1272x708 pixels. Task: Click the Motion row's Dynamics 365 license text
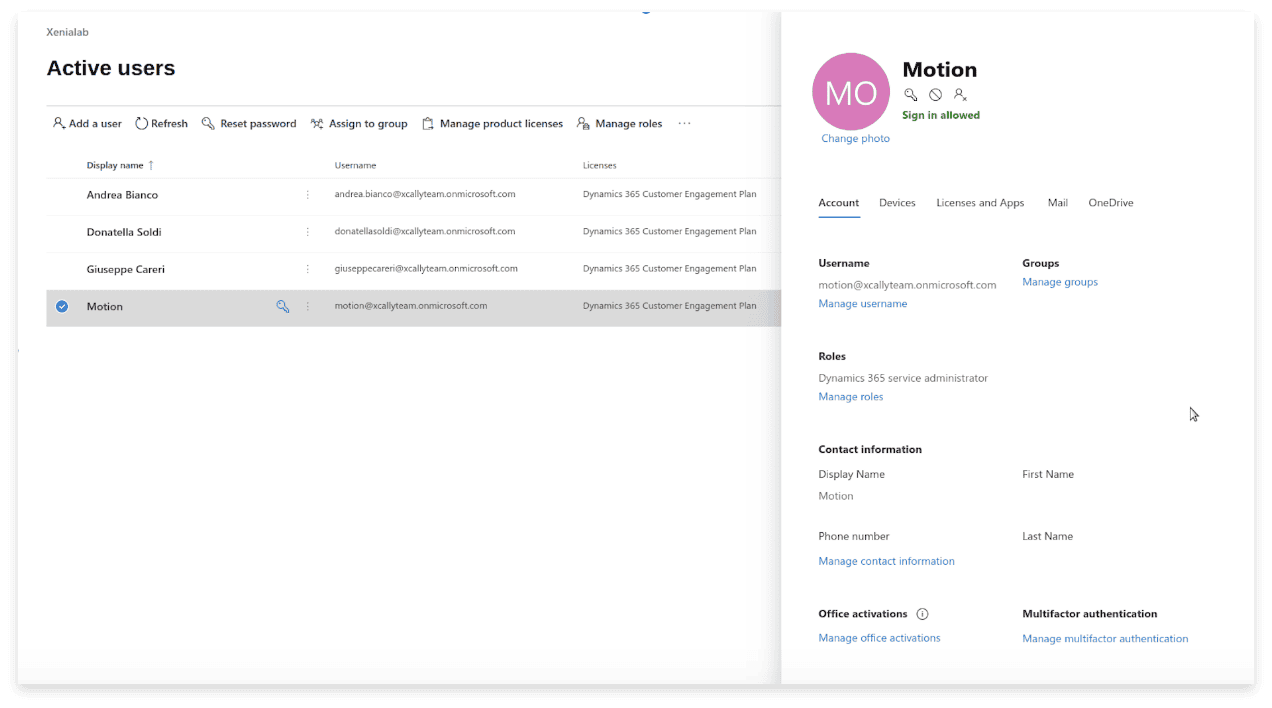670,306
